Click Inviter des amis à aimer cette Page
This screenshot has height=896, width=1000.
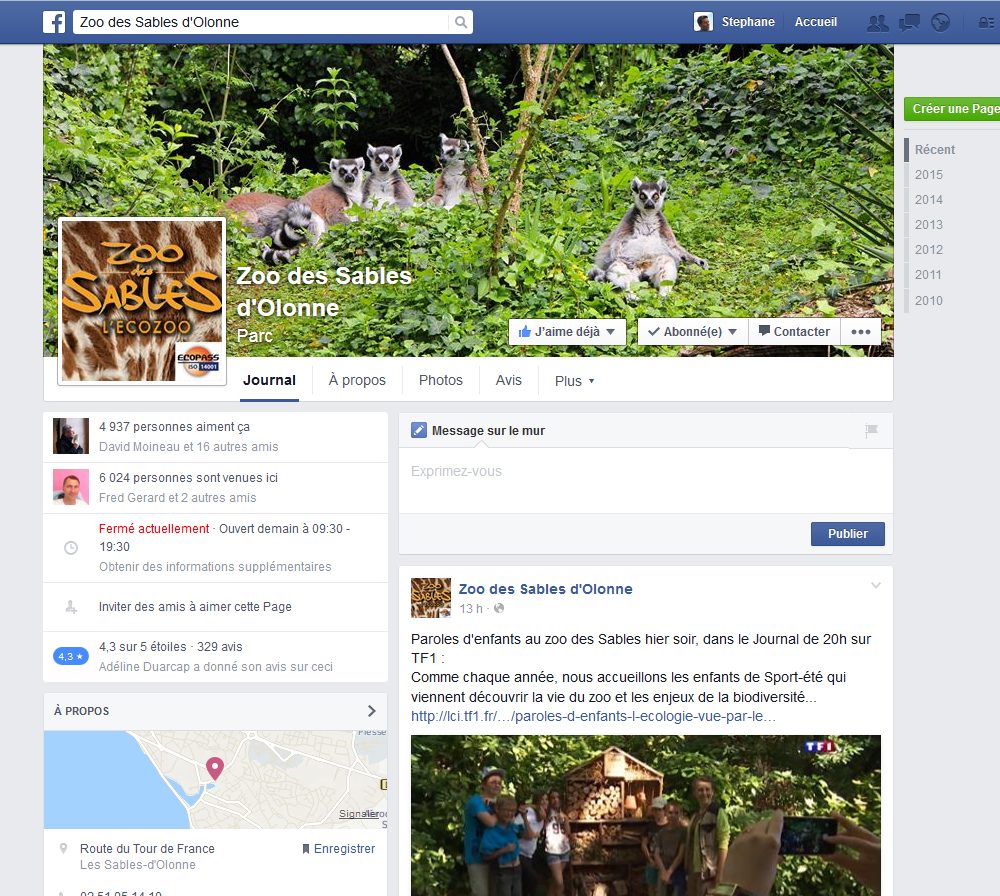tap(195, 606)
